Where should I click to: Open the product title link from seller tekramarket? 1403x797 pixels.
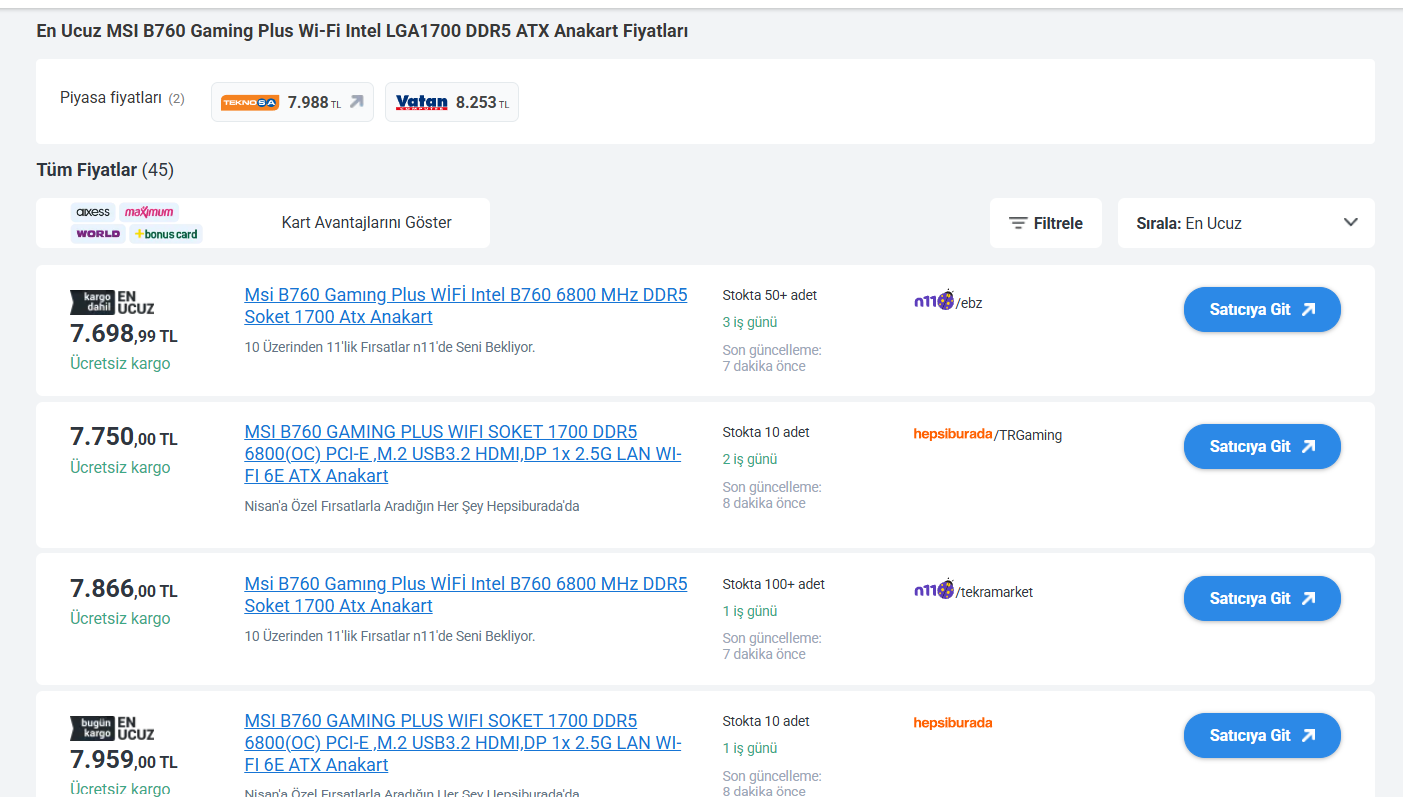(x=466, y=595)
